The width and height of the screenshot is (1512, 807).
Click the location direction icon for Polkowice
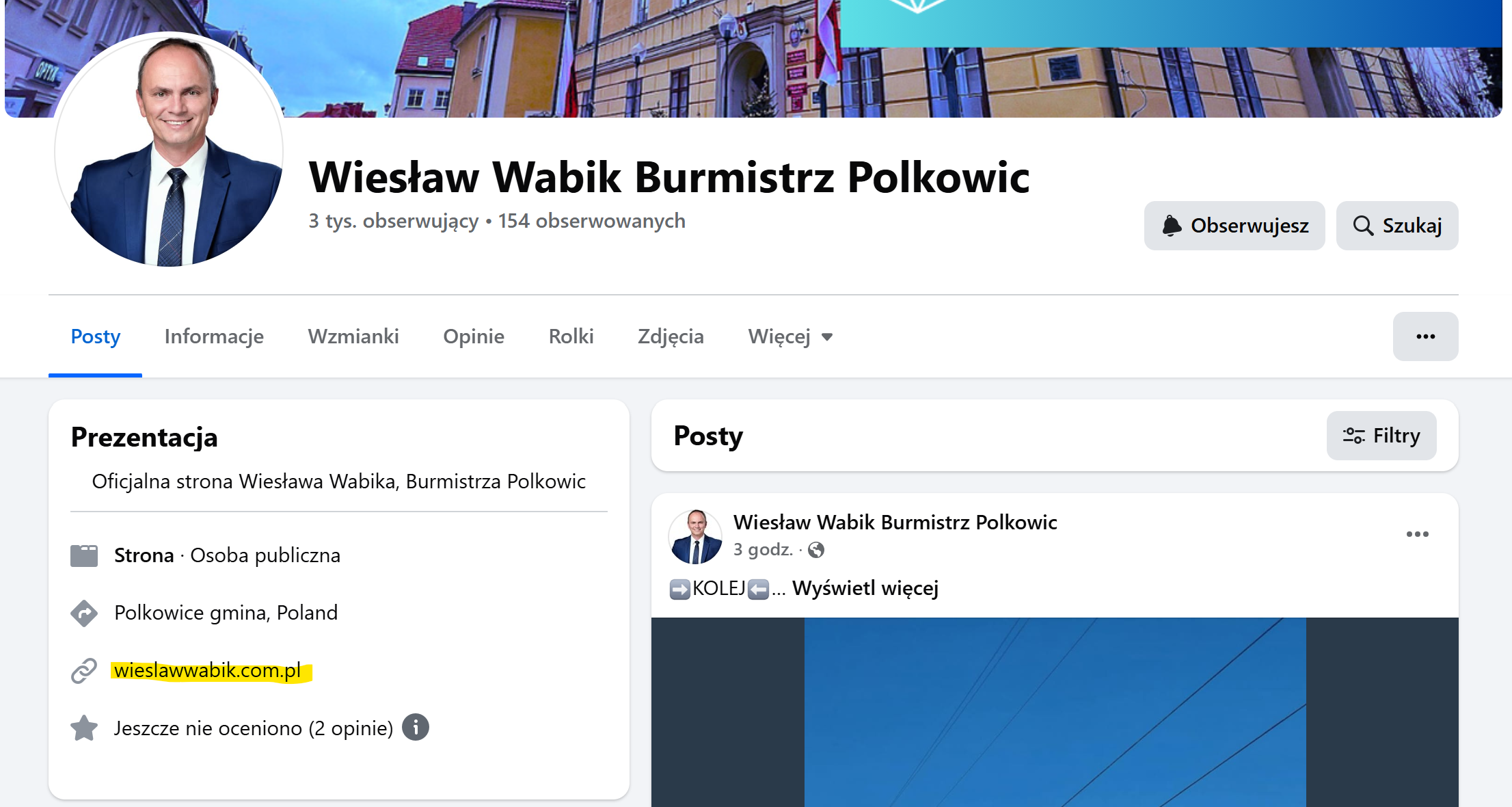(84, 613)
